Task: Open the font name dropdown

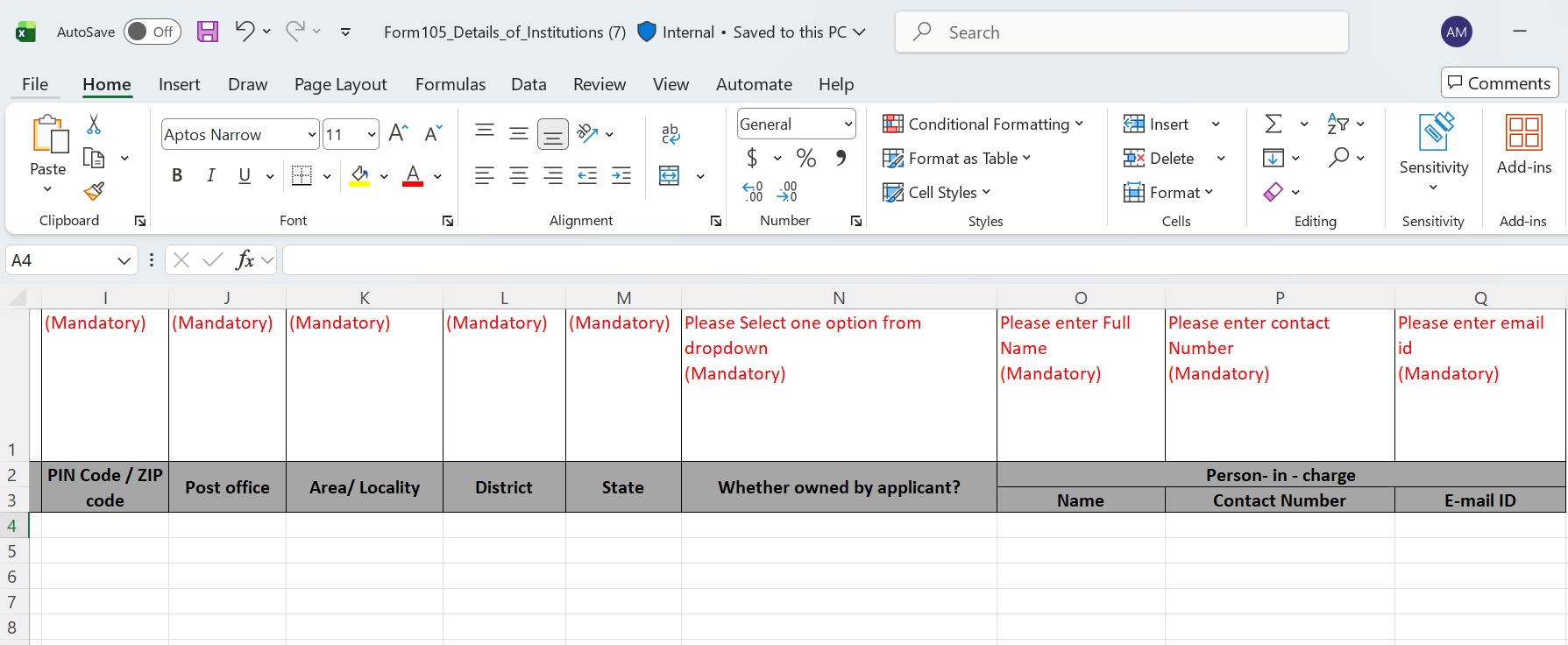Action: point(312,134)
